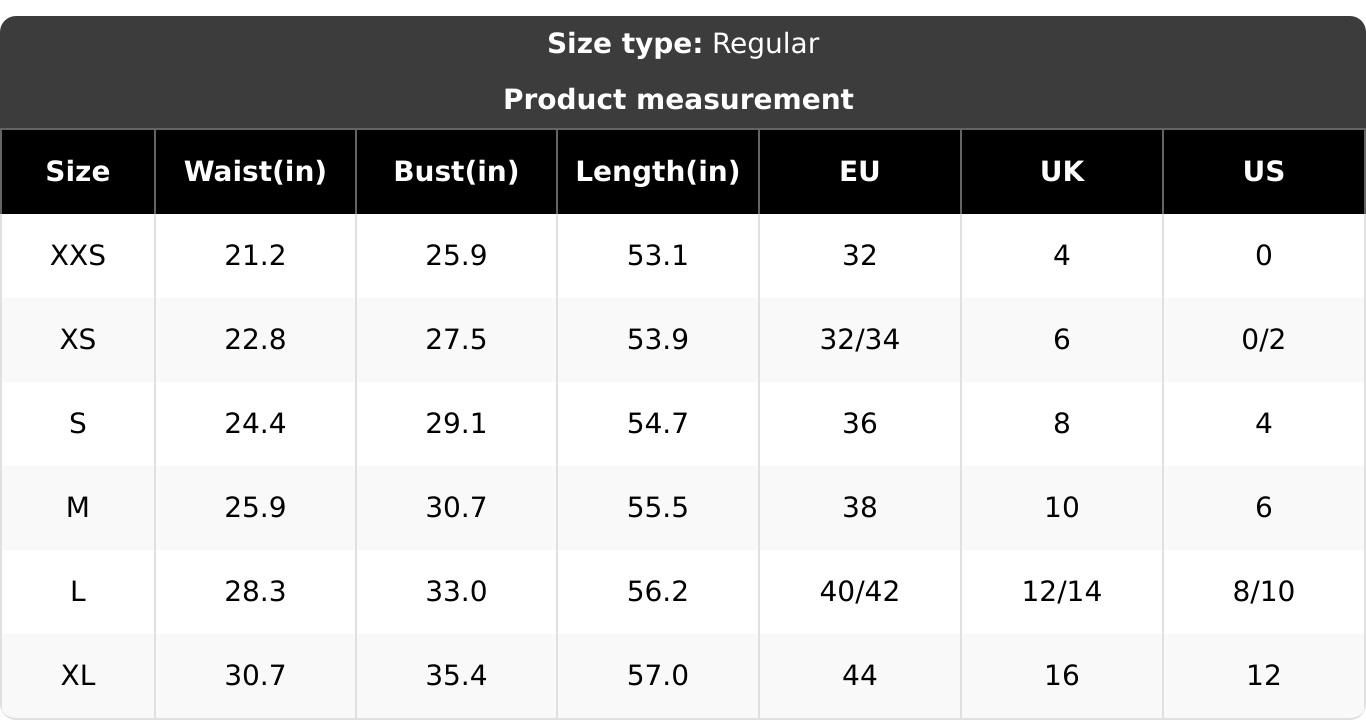Select the XXS size row label

(x=78, y=256)
